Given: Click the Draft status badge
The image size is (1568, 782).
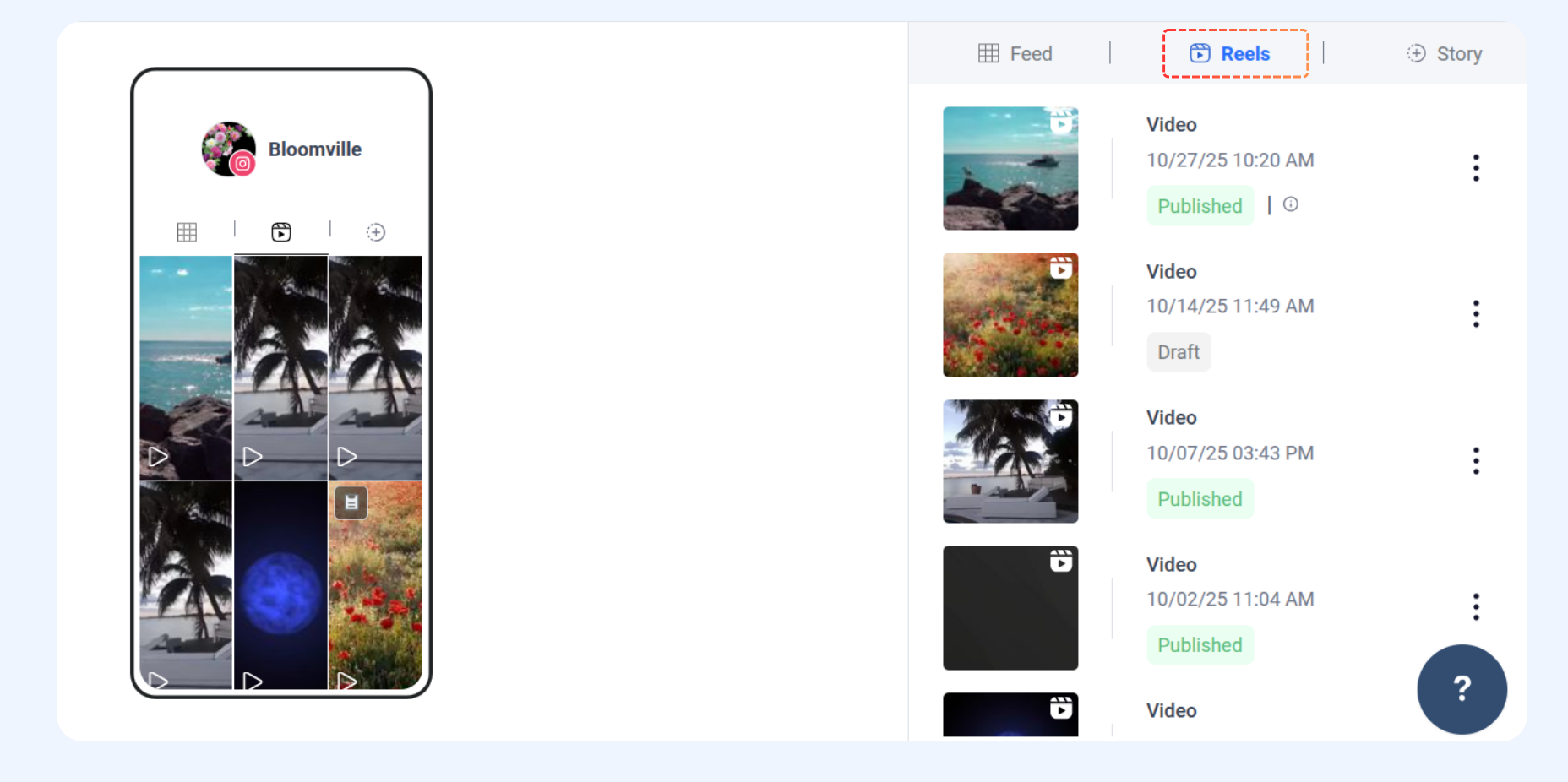Looking at the screenshot, I should 1179,352.
